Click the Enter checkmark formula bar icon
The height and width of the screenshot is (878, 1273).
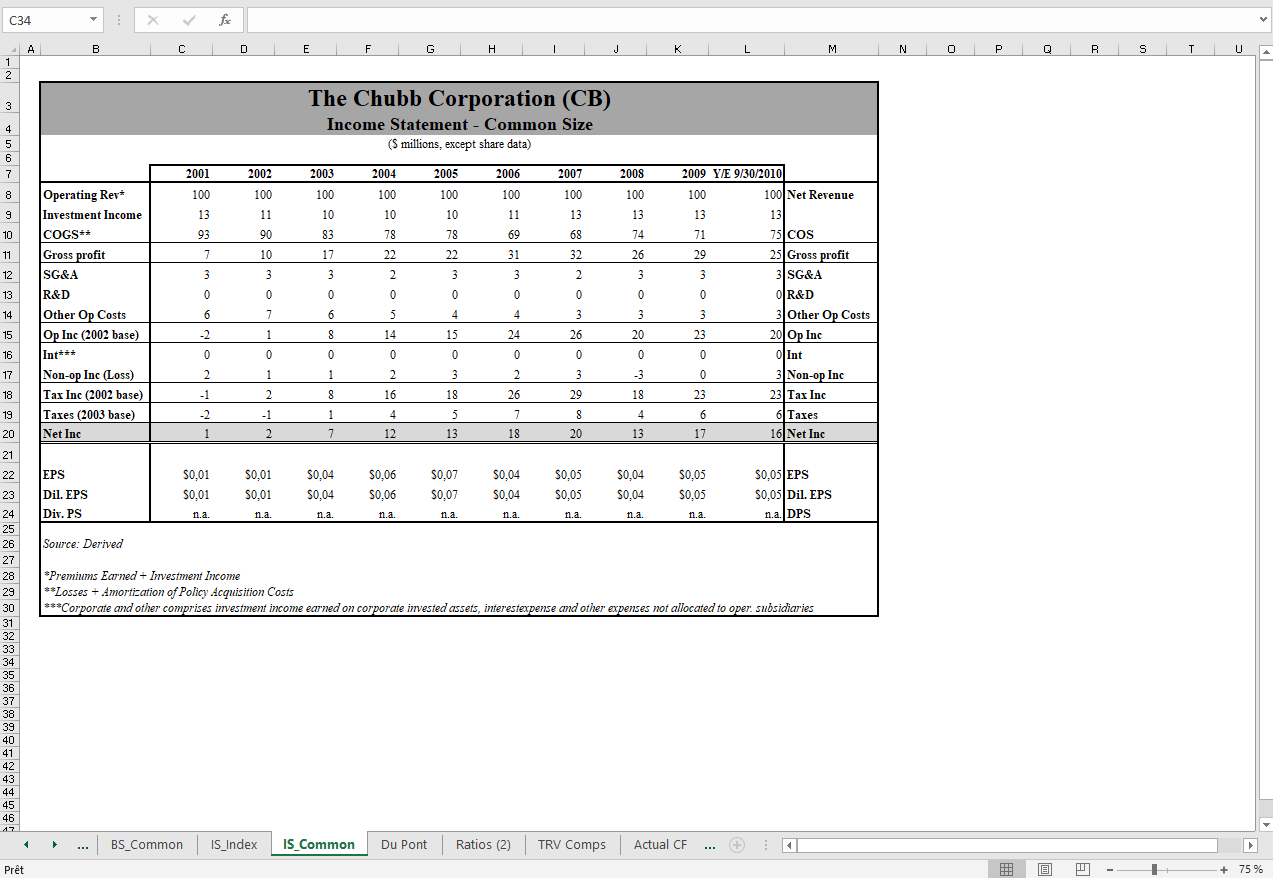tap(189, 20)
